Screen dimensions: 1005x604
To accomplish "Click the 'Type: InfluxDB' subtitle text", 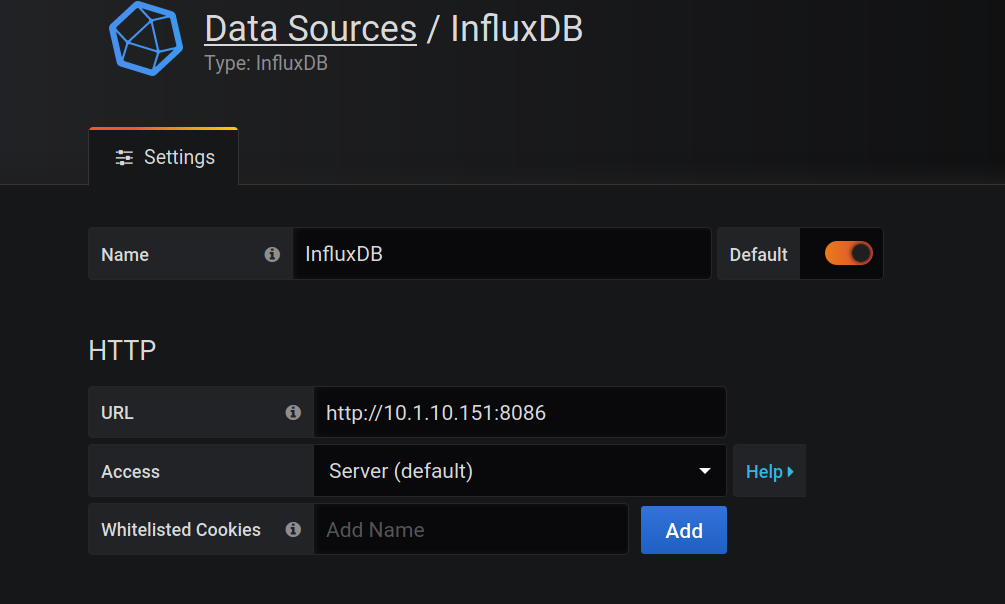I will click(266, 63).
